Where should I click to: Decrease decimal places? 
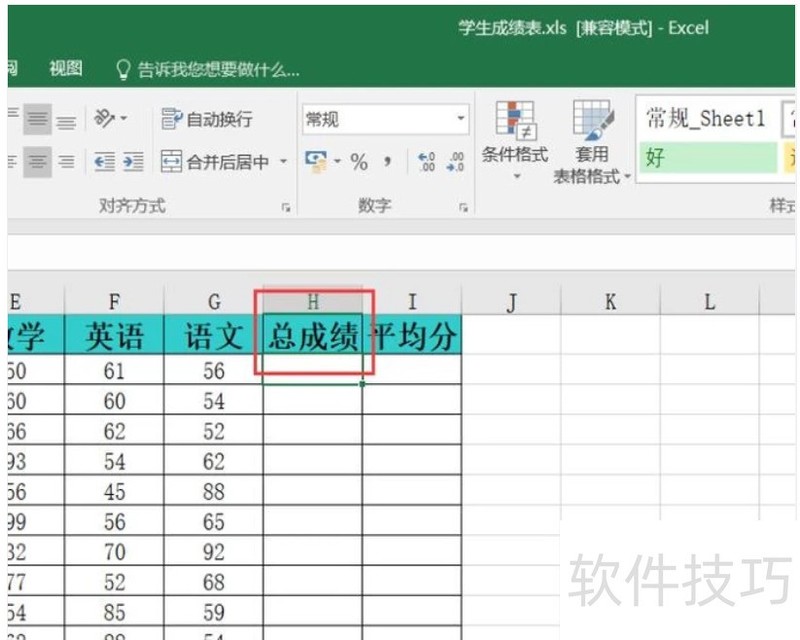455,162
